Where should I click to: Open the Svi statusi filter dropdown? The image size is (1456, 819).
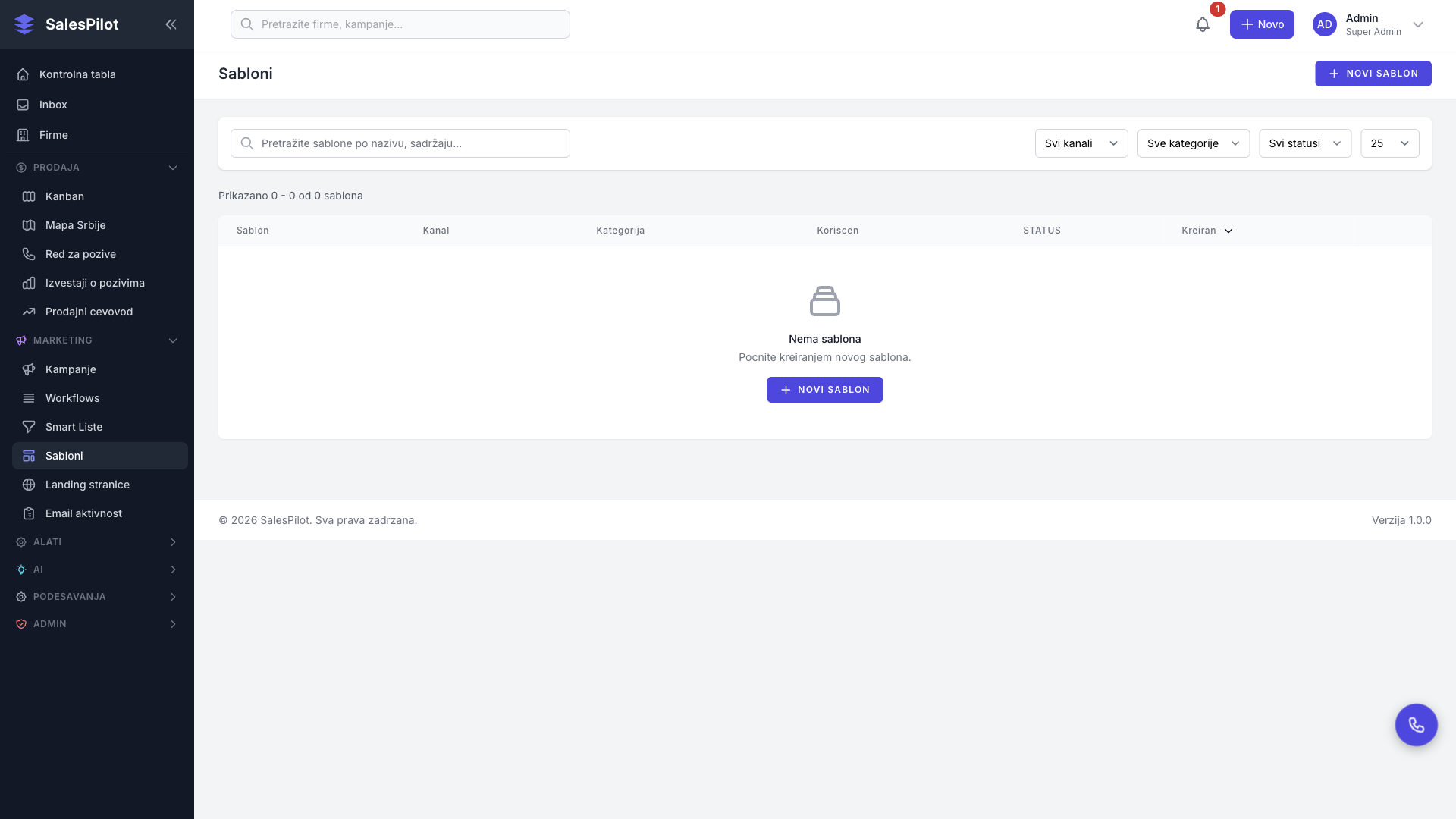point(1304,143)
